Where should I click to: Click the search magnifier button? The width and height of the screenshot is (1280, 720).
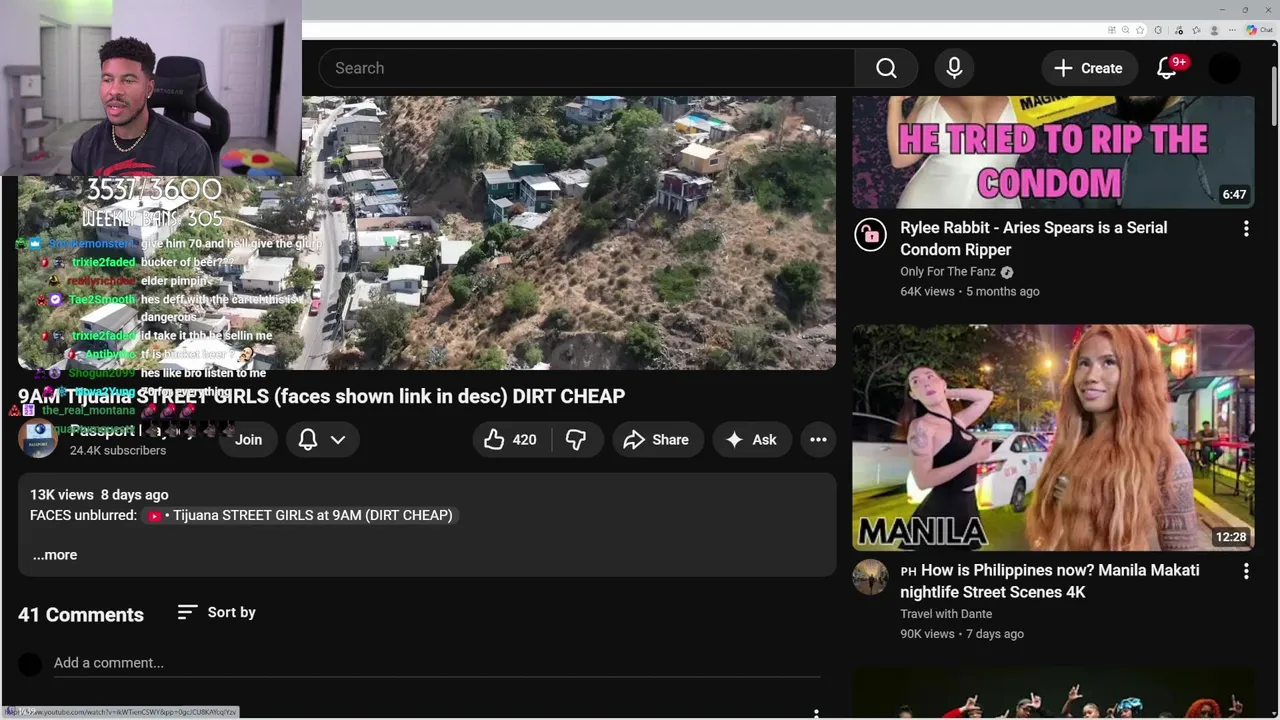[x=886, y=68]
